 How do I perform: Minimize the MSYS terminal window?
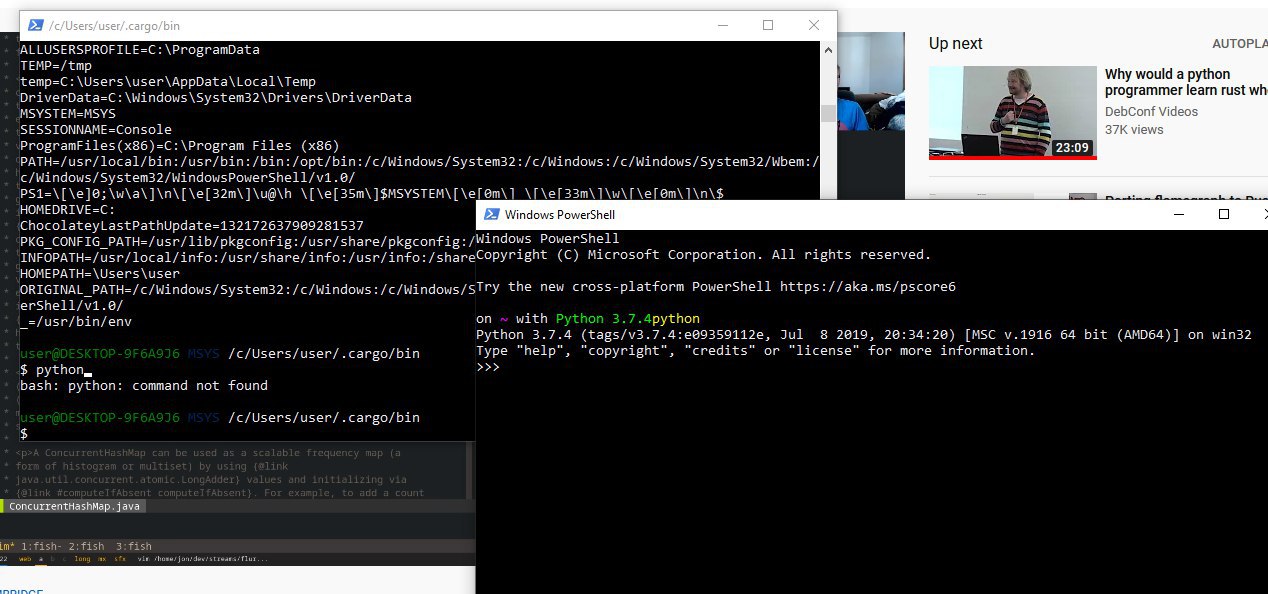(721, 26)
